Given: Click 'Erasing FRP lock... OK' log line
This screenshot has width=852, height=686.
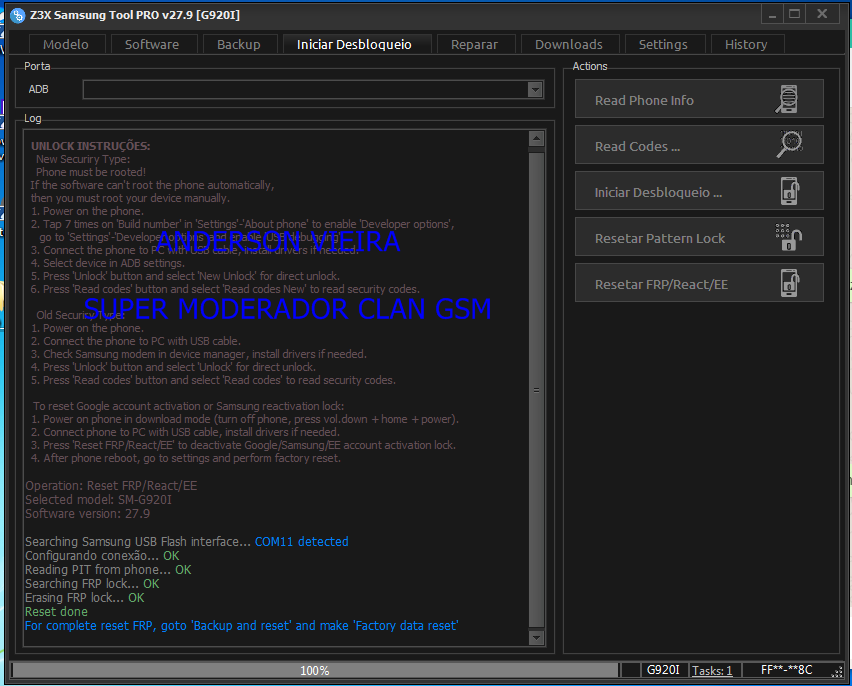Looking at the screenshot, I should (85, 598).
